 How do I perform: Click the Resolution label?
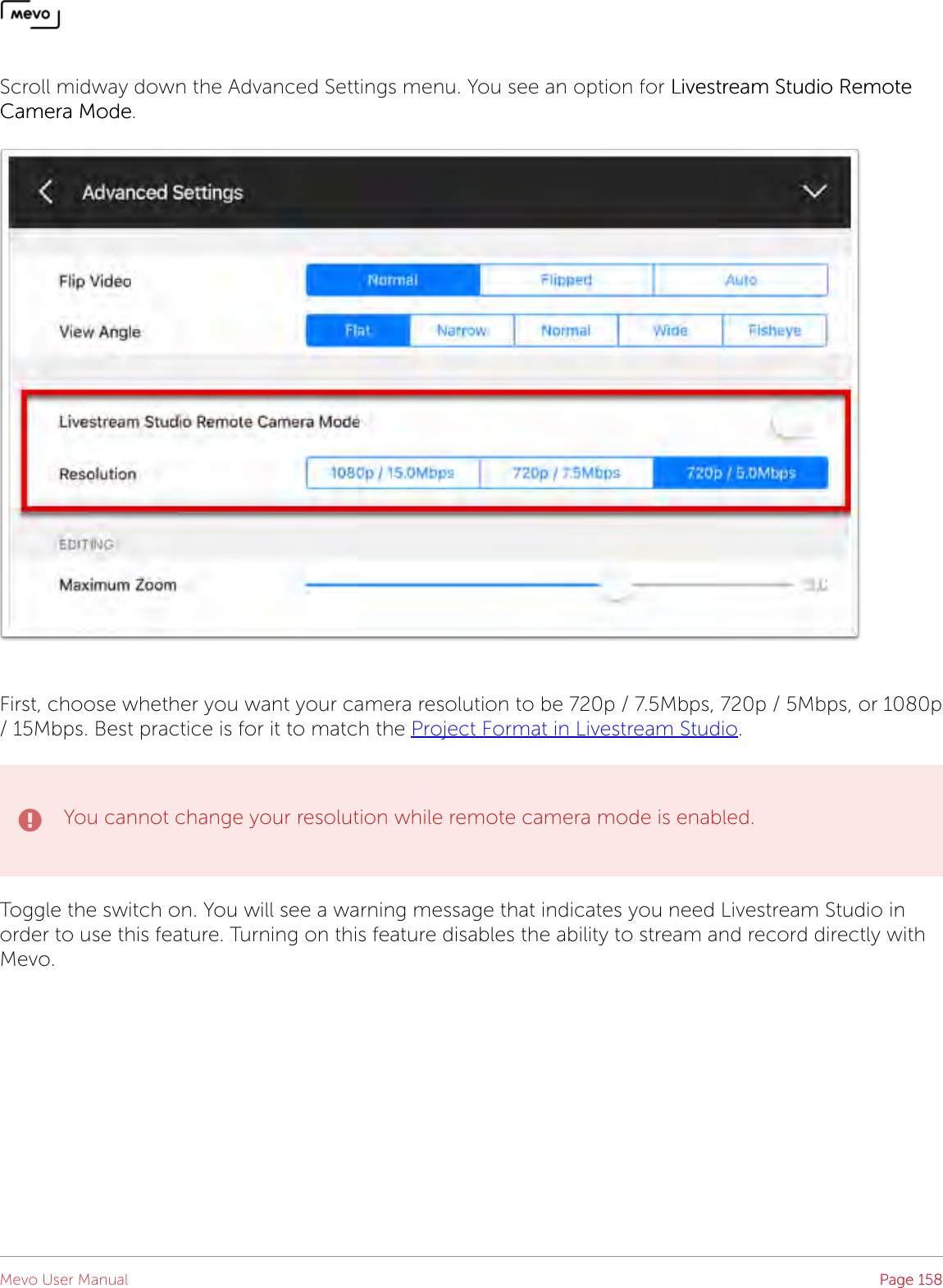coord(98,474)
